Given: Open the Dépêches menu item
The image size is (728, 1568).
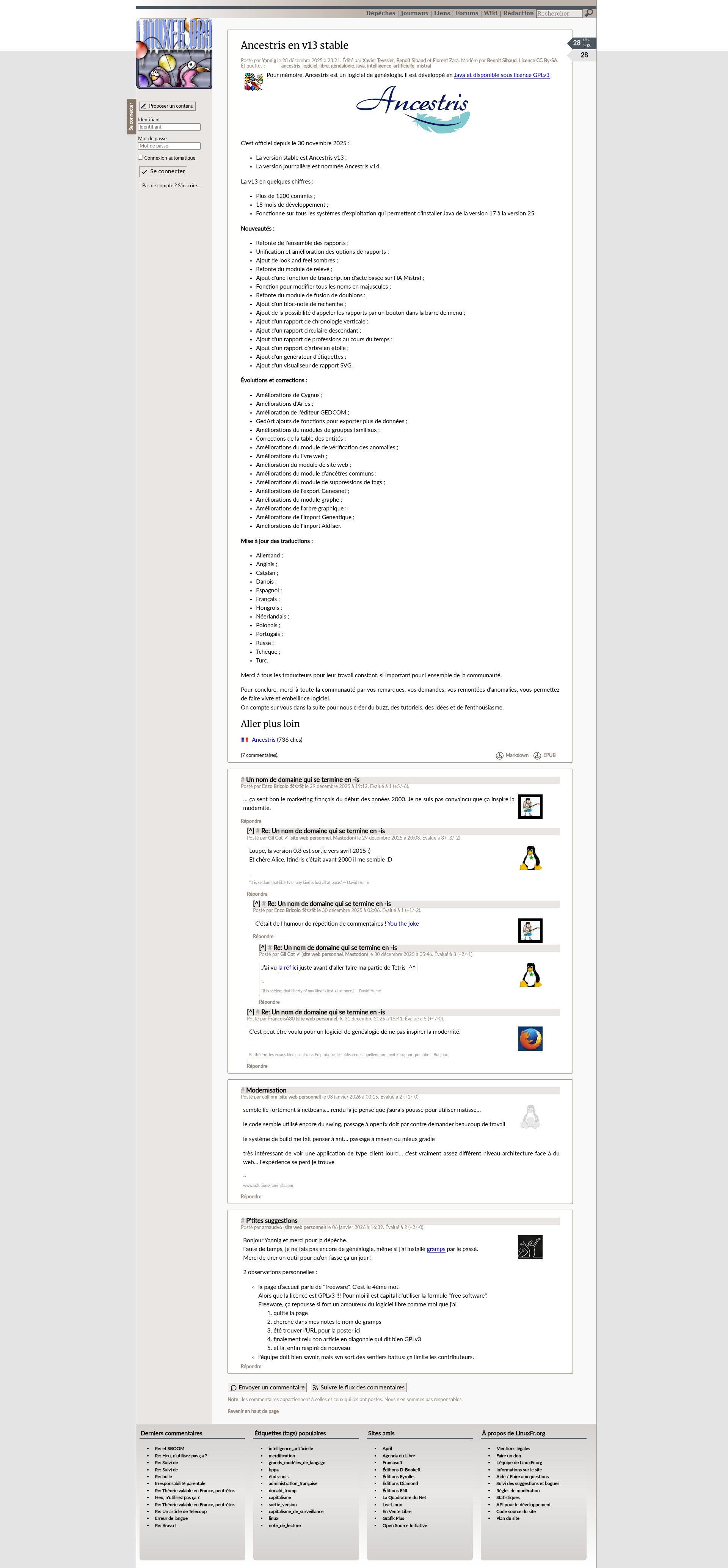Looking at the screenshot, I should click(380, 13).
